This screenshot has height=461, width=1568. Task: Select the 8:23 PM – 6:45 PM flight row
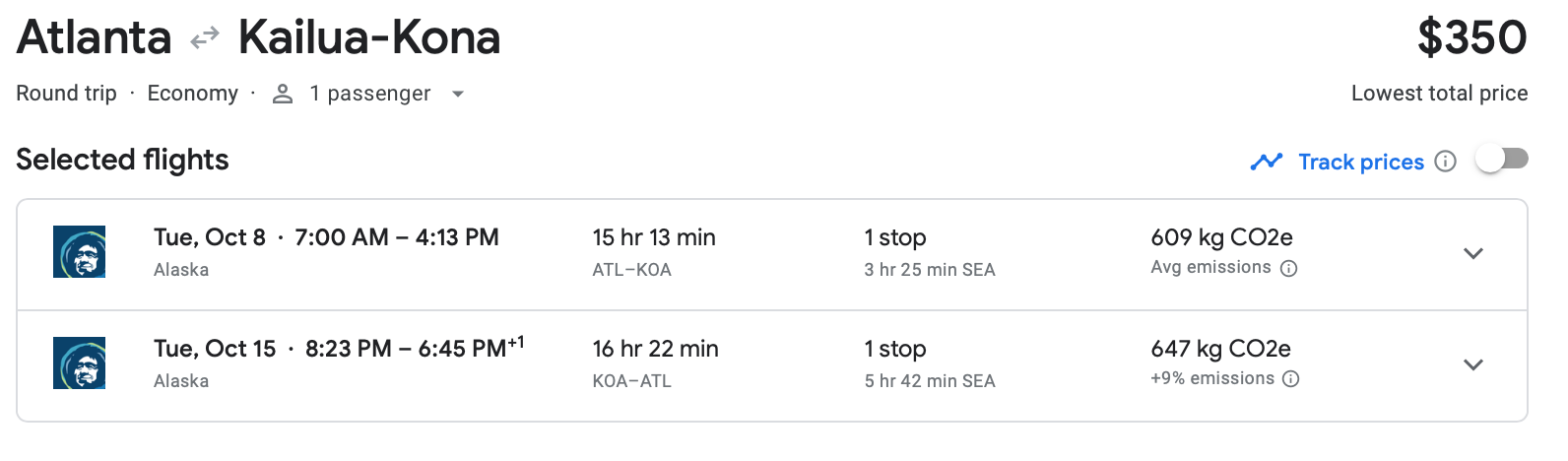tap(406, 349)
